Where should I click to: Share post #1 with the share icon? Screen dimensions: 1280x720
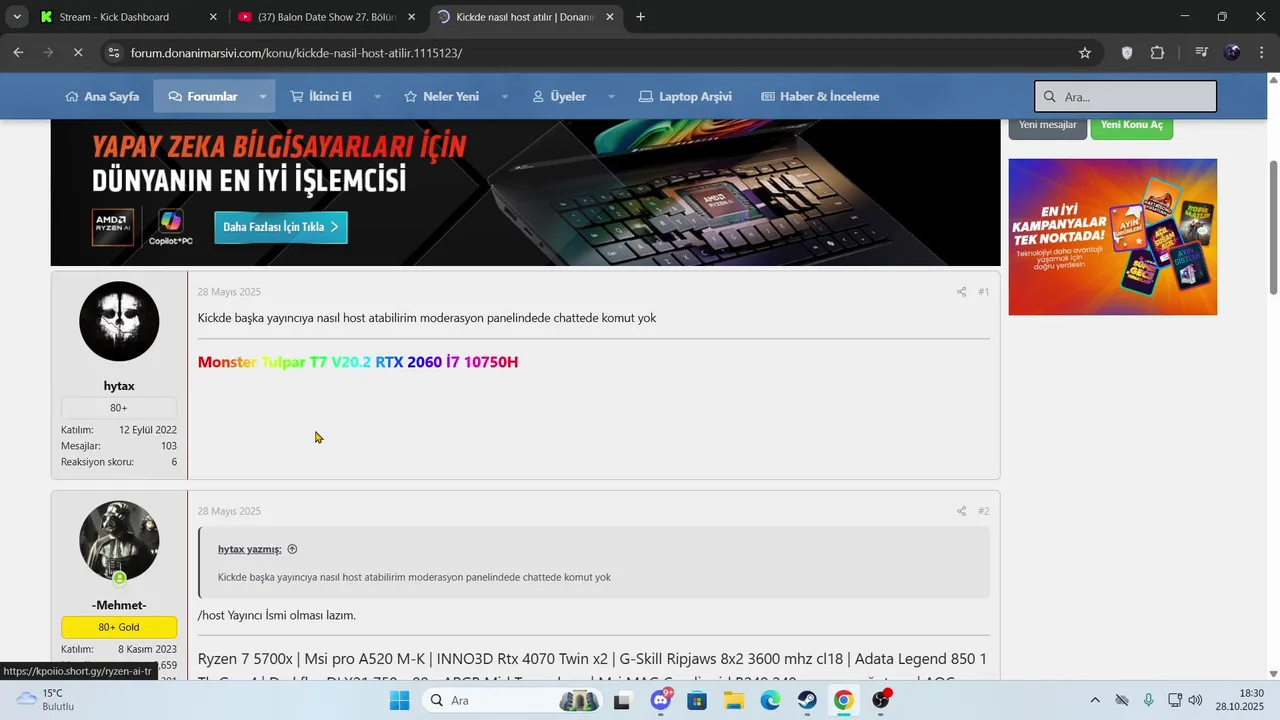(961, 292)
